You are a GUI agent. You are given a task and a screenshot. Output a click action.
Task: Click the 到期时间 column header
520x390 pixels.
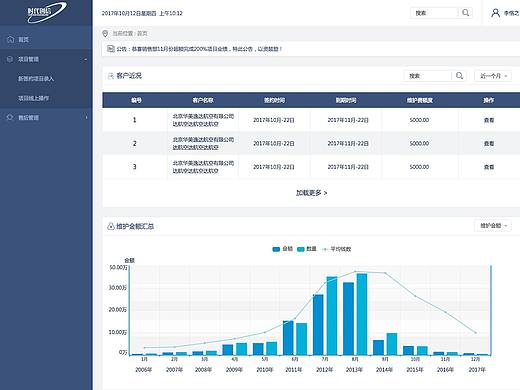(346, 100)
